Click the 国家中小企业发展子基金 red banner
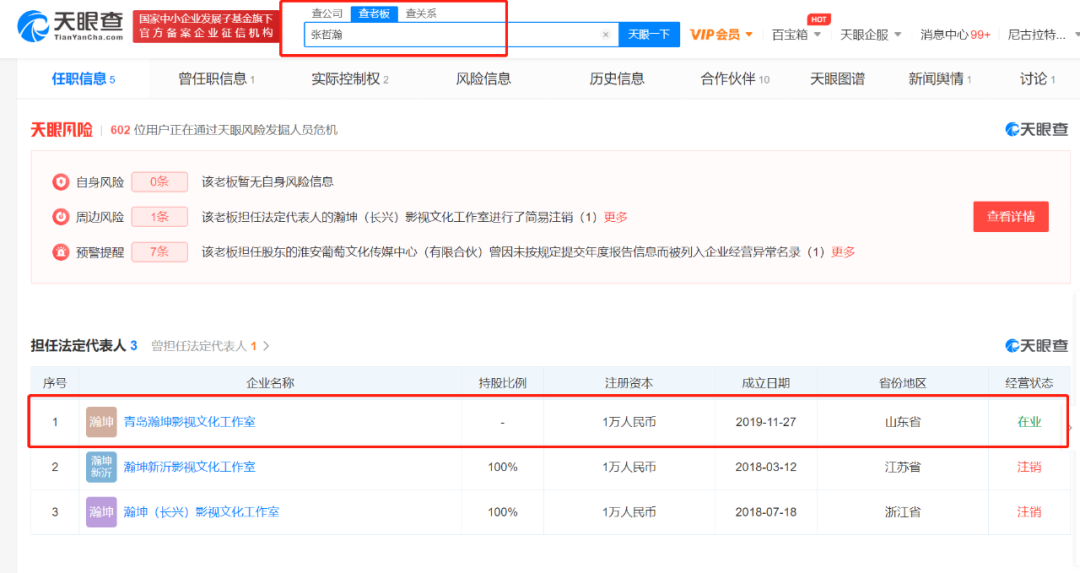1080x573 pixels. [205, 26]
